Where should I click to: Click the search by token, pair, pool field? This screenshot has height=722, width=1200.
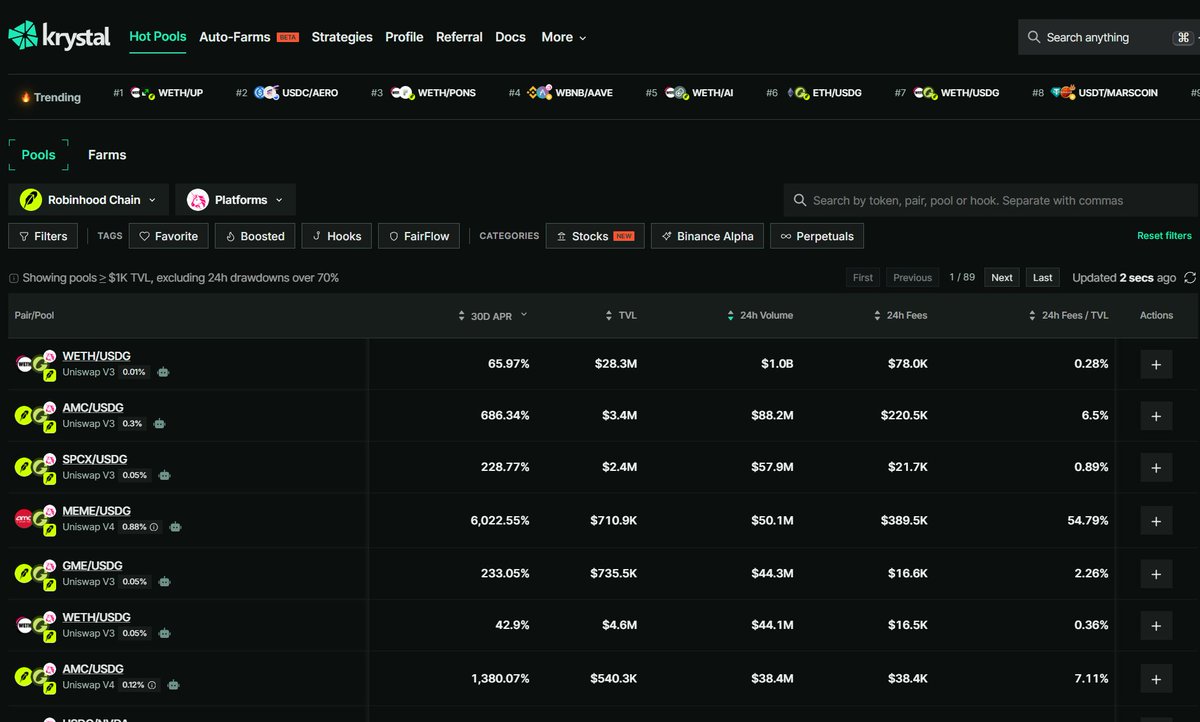coord(990,200)
